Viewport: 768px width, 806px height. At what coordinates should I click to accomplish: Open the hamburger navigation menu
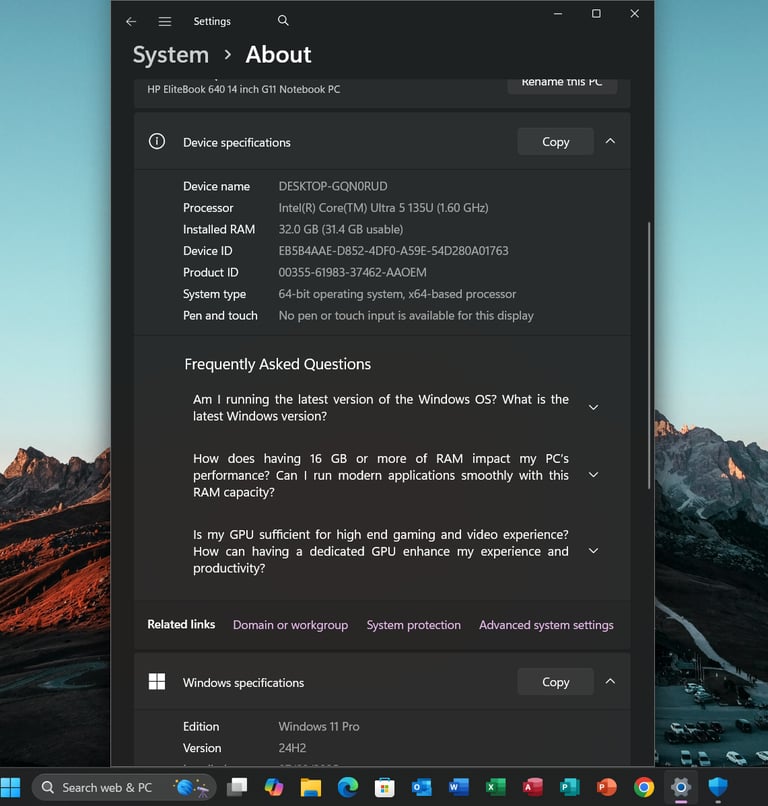tap(164, 22)
